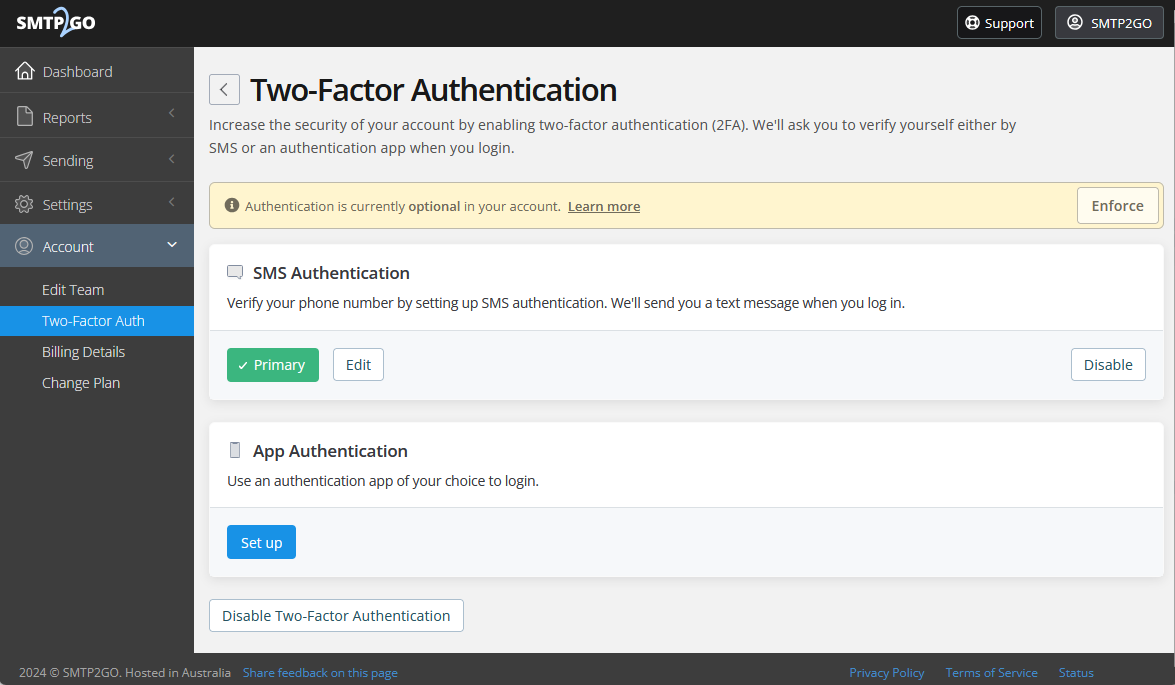Screen dimensions: 1175x685
Task: Expand the Reports menu chevron
Action: (172, 115)
